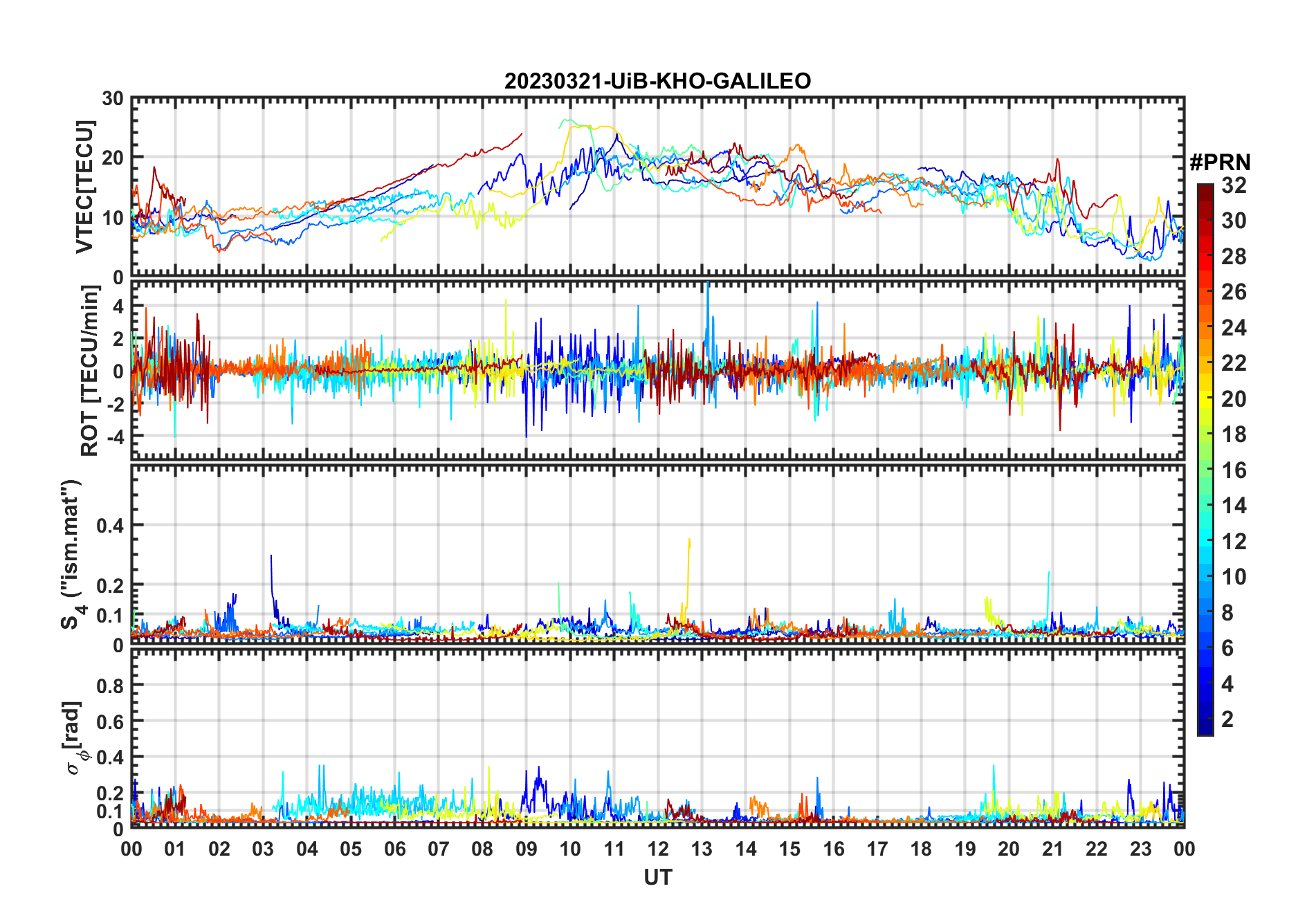
Task: Click the 0.4 tick on the sigma-phi axis
Action: tap(111, 757)
